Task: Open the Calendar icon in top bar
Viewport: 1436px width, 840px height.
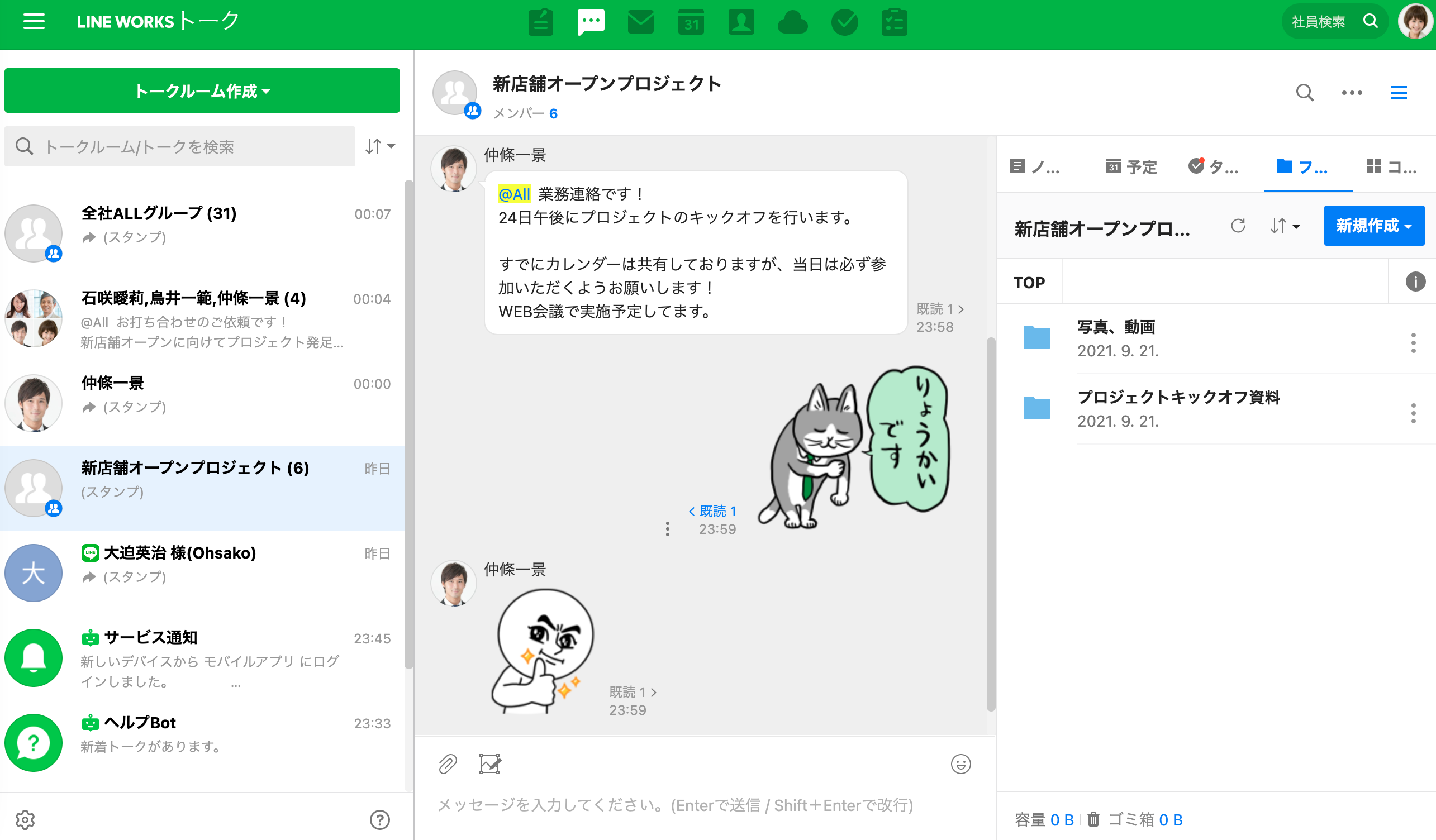Action: click(x=691, y=23)
